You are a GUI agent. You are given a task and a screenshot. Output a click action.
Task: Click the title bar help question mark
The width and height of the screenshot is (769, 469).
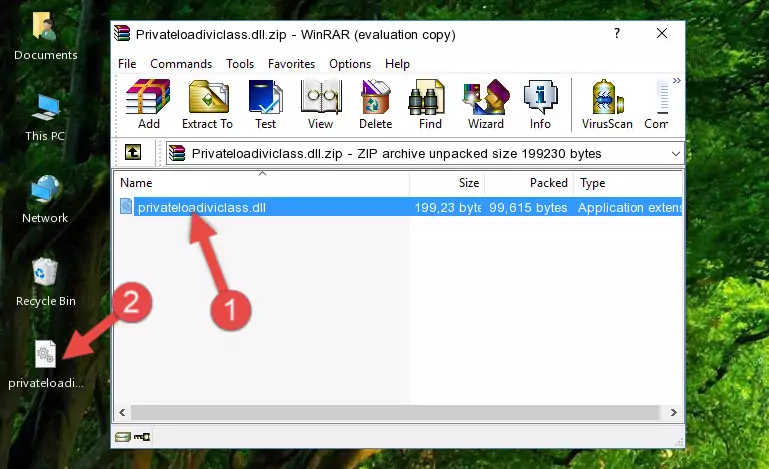coord(617,33)
